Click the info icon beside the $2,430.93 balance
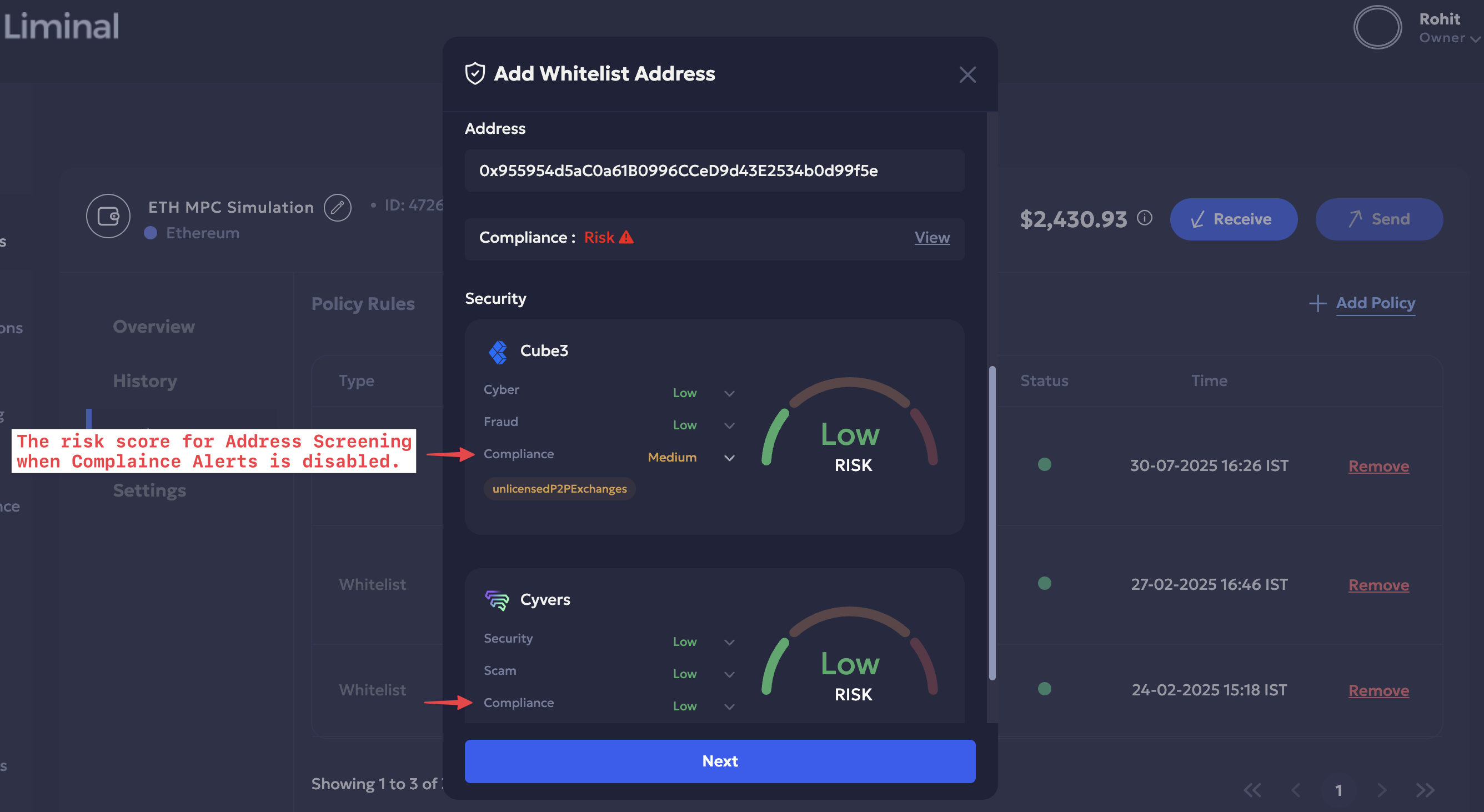 (1144, 217)
